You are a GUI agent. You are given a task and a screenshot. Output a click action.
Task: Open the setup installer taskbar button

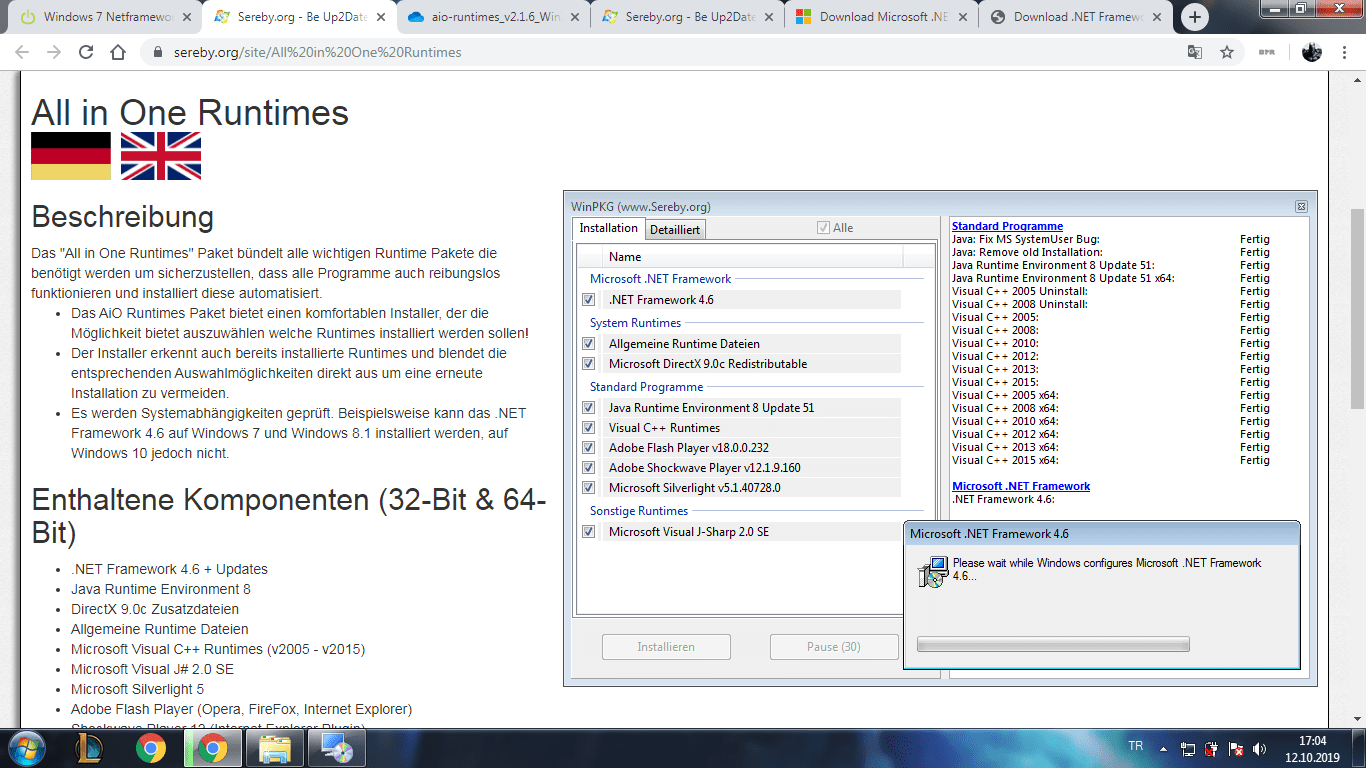336,748
